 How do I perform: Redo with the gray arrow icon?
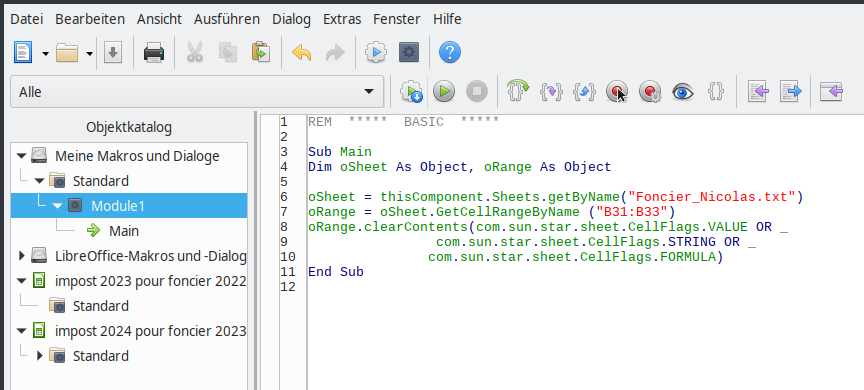pos(334,53)
